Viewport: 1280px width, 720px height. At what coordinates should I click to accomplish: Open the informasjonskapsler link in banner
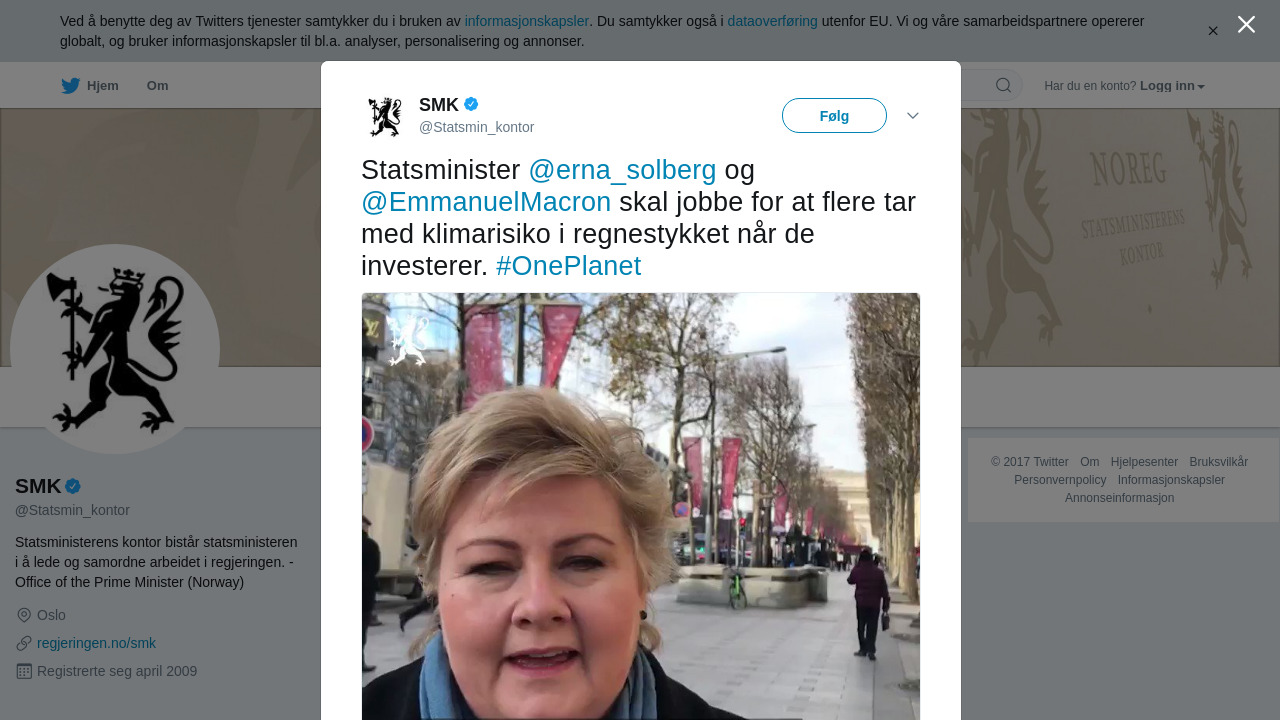pos(526,21)
